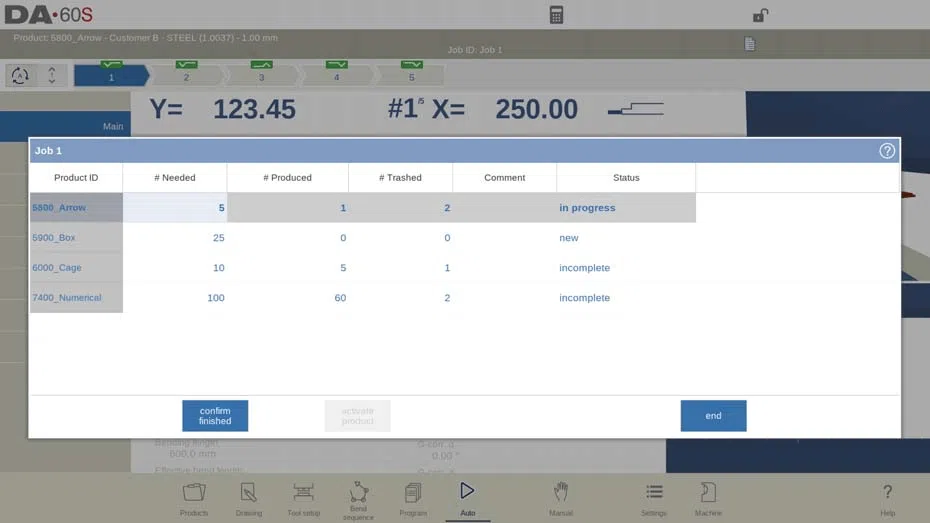Open the Machine mode
The width and height of the screenshot is (930, 523).
708,500
